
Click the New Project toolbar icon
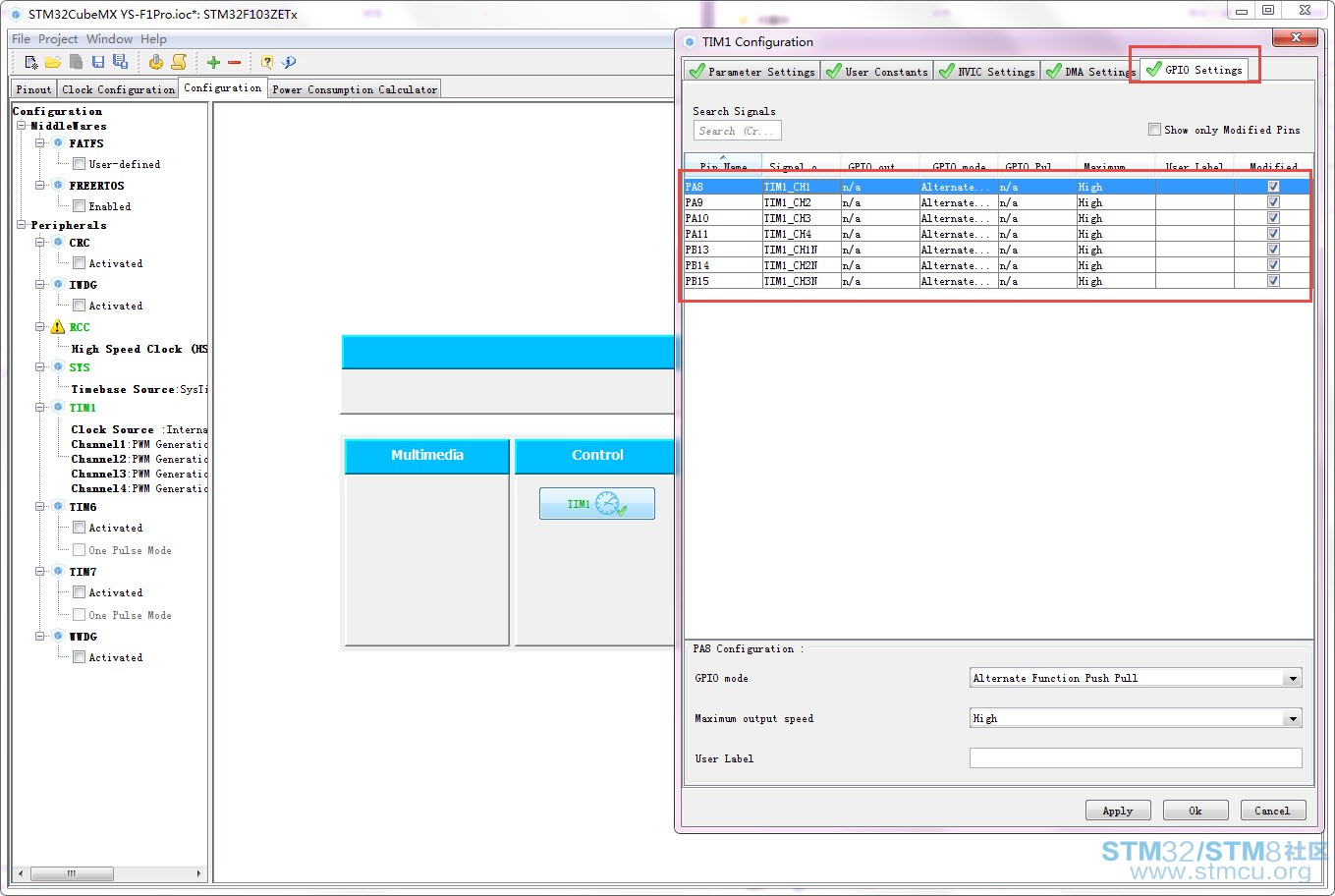click(x=31, y=62)
